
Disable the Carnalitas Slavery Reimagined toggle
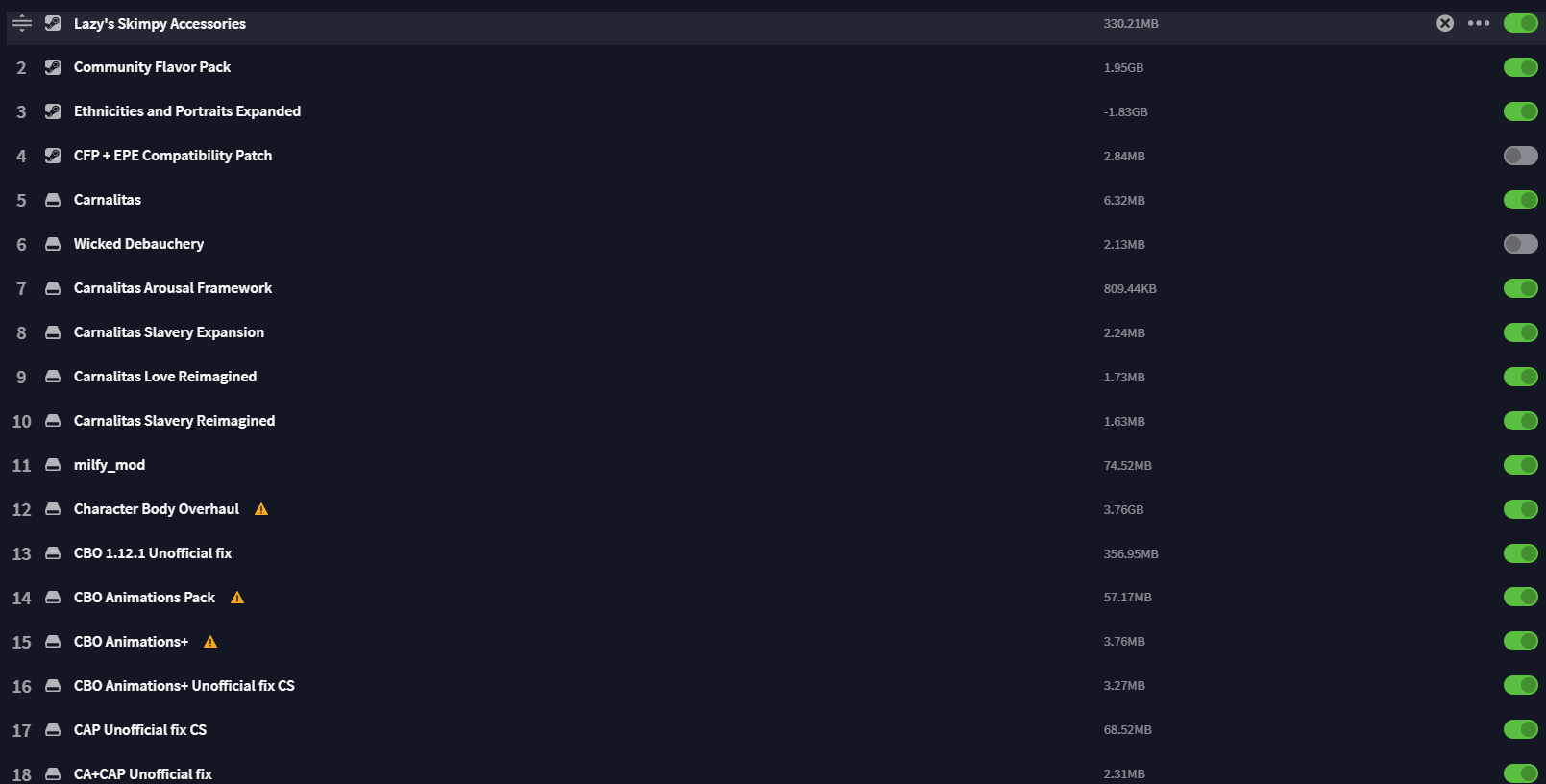coord(1521,421)
